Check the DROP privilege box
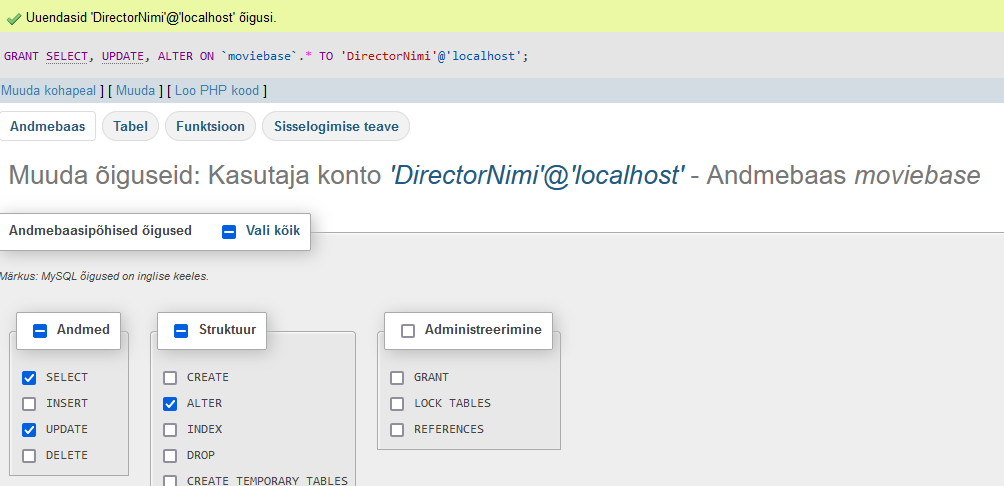 tap(170, 456)
